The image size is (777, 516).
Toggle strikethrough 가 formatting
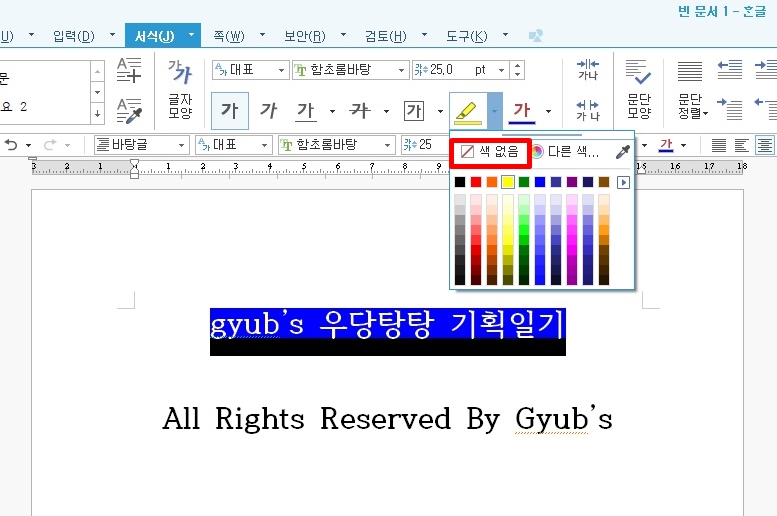point(360,111)
